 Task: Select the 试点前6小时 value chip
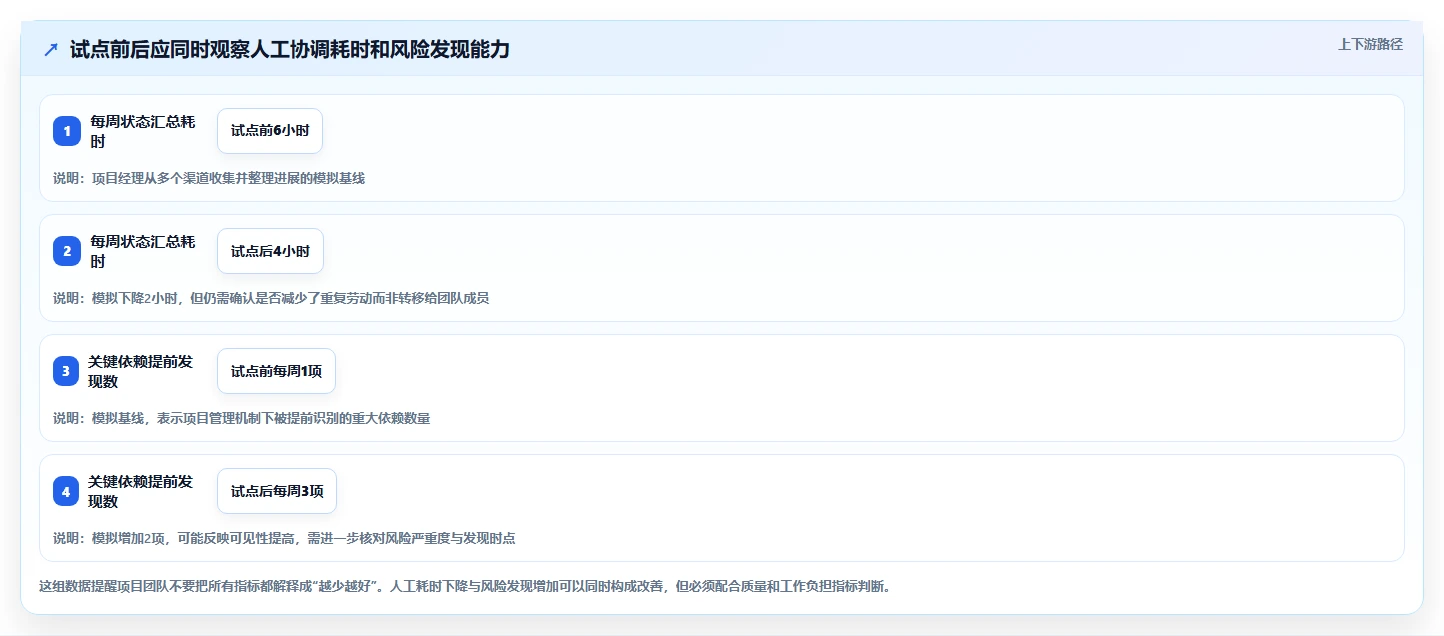click(270, 131)
